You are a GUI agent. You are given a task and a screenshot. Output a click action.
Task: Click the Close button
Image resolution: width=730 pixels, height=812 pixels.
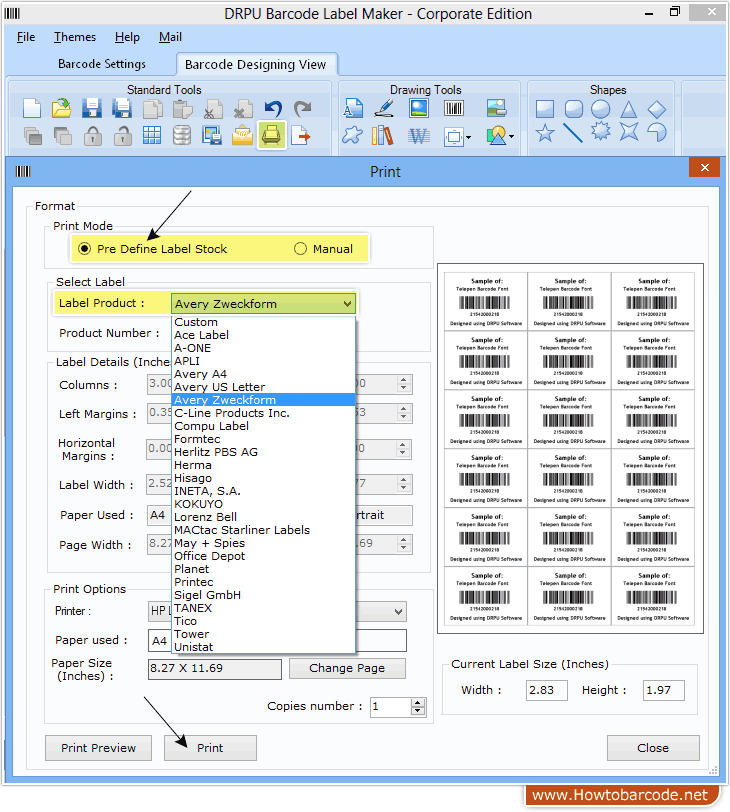tap(653, 748)
